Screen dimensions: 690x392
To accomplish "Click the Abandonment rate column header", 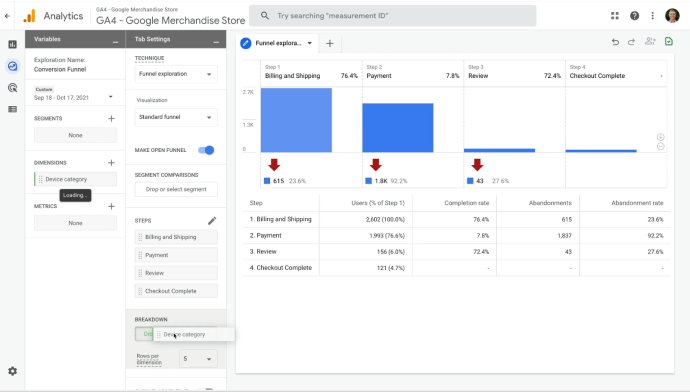I will tap(637, 203).
